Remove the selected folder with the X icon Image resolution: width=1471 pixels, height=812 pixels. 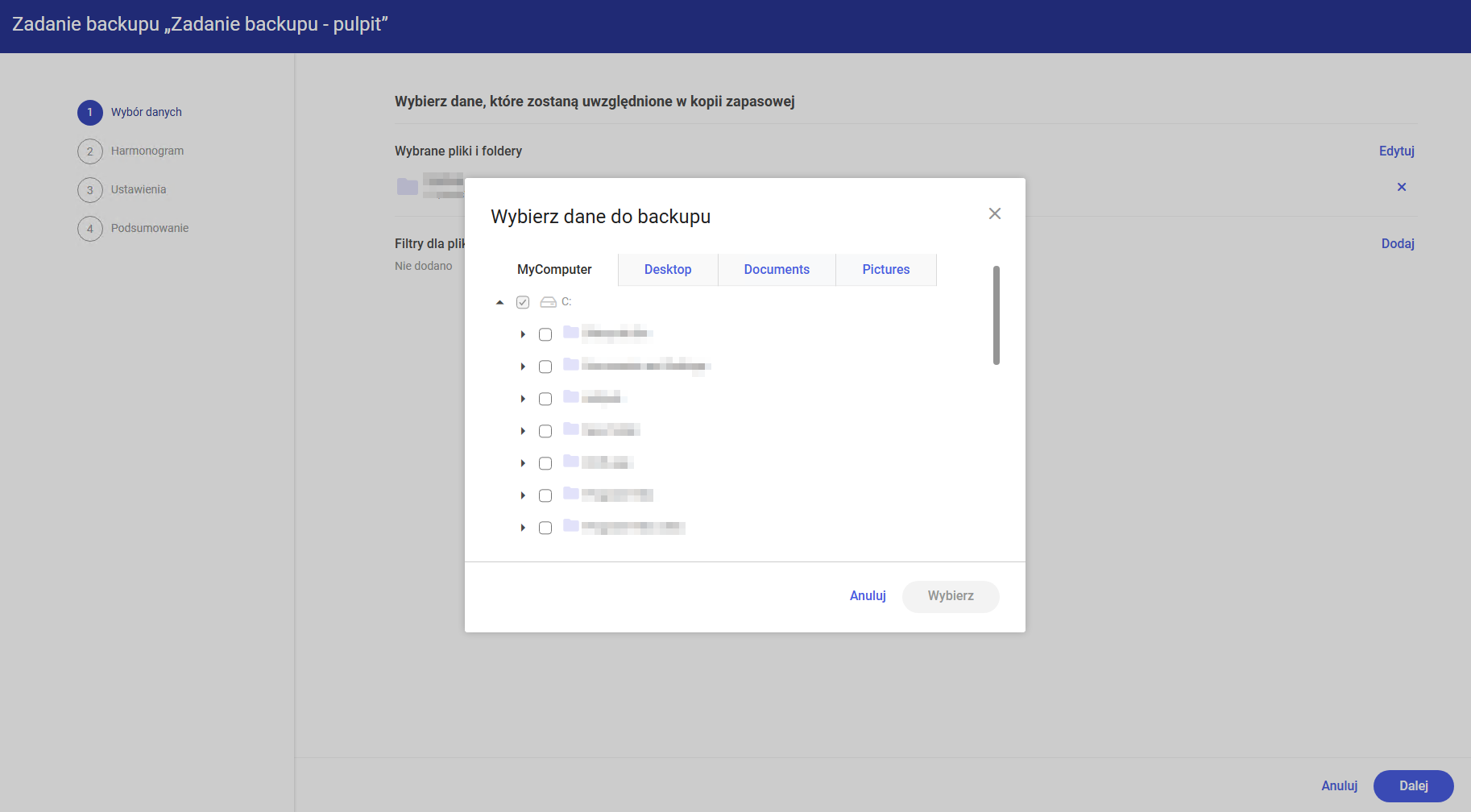coord(1402,187)
